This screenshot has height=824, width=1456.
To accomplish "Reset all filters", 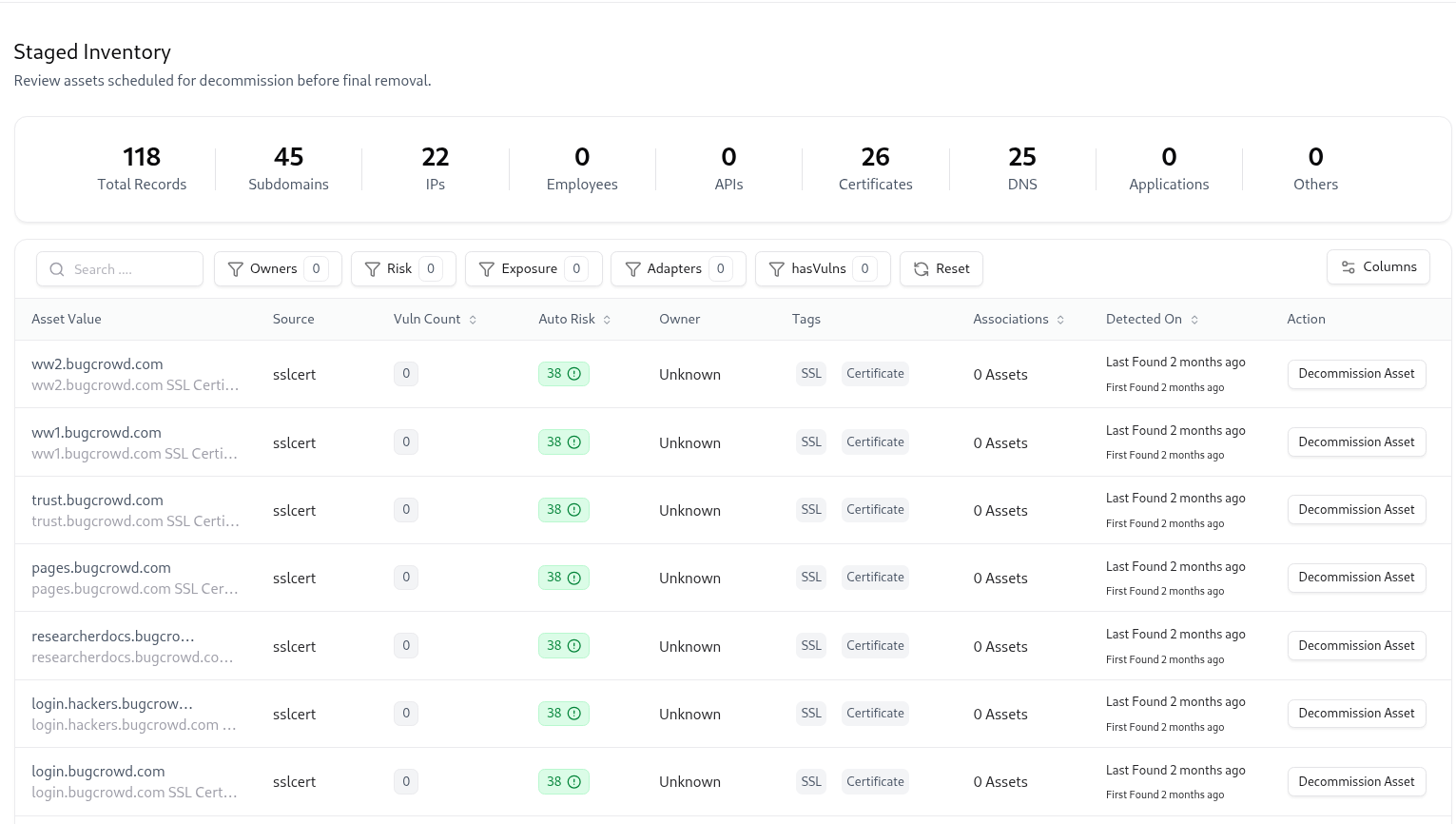I will click(942, 269).
